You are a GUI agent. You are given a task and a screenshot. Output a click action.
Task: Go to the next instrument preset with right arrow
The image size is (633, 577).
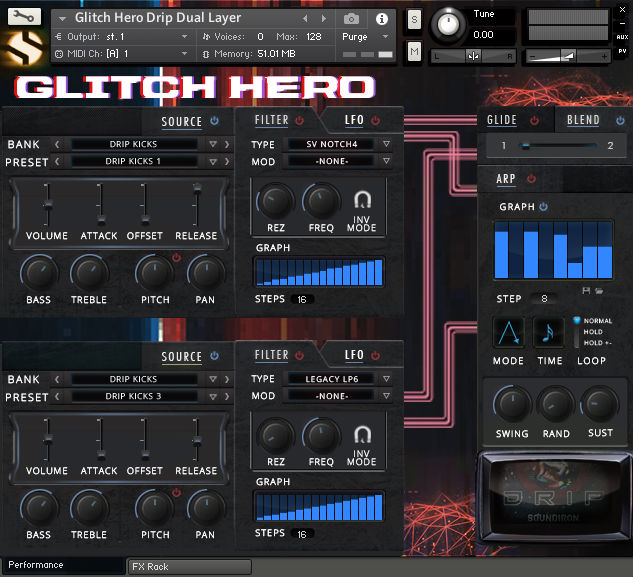coord(323,19)
